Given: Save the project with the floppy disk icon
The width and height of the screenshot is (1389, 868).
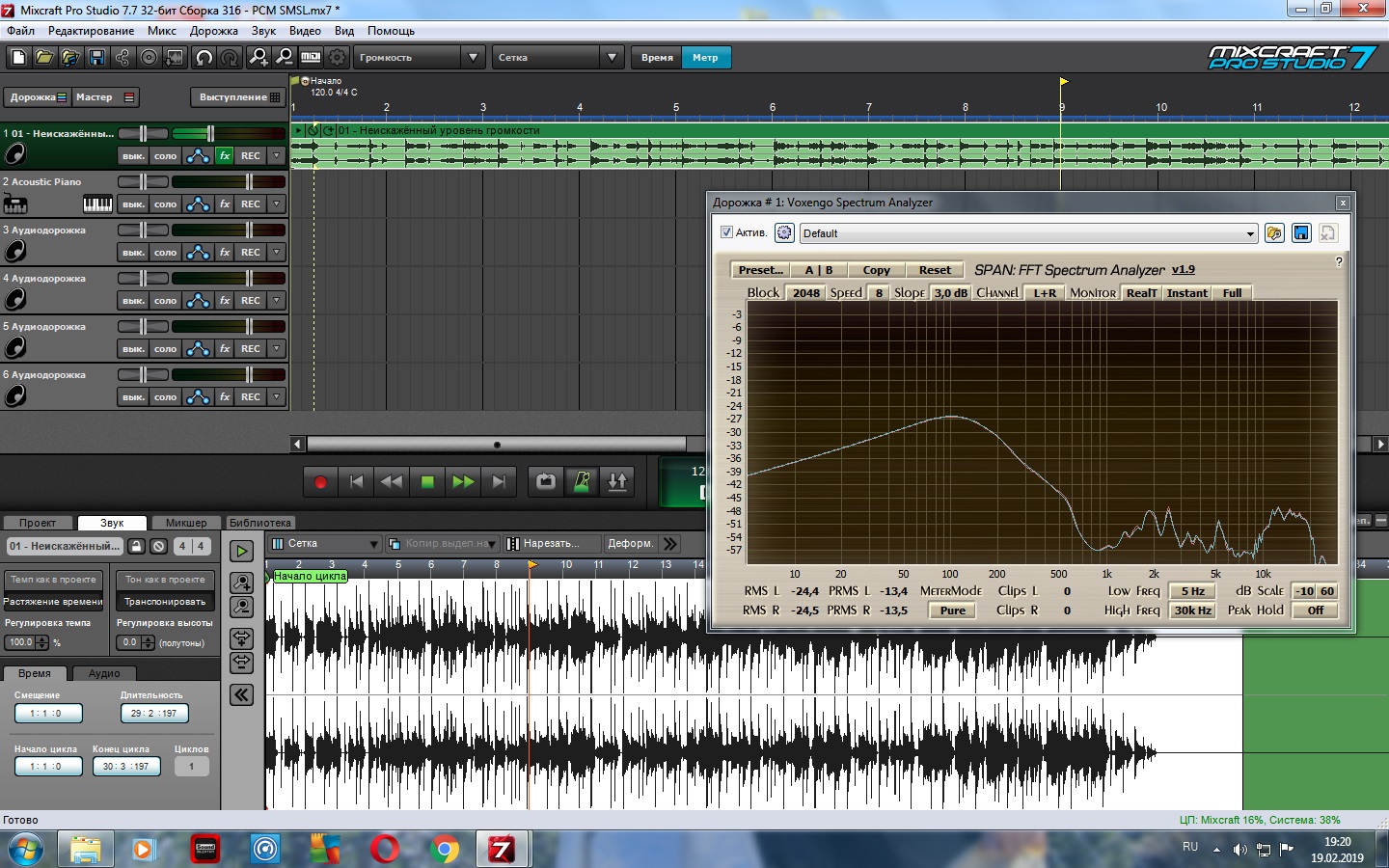Looking at the screenshot, I should click(x=96, y=58).
